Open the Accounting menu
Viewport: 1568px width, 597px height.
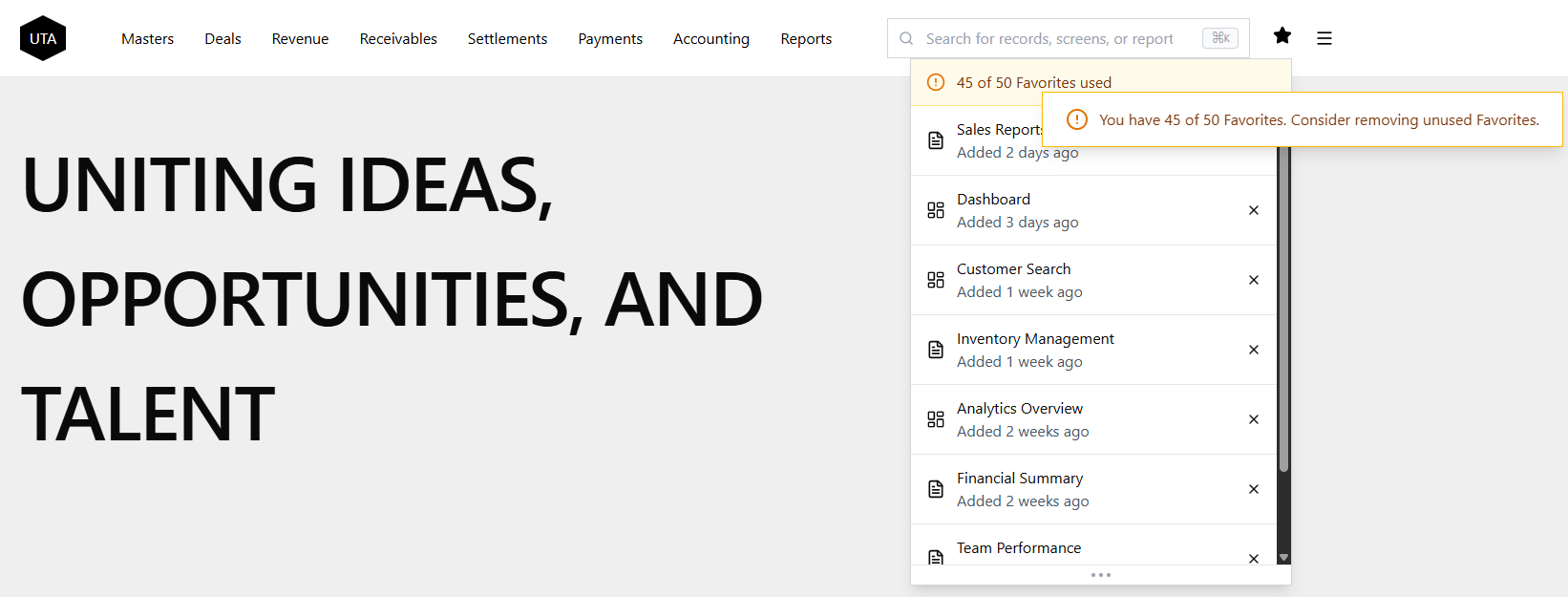coord(710,39)
